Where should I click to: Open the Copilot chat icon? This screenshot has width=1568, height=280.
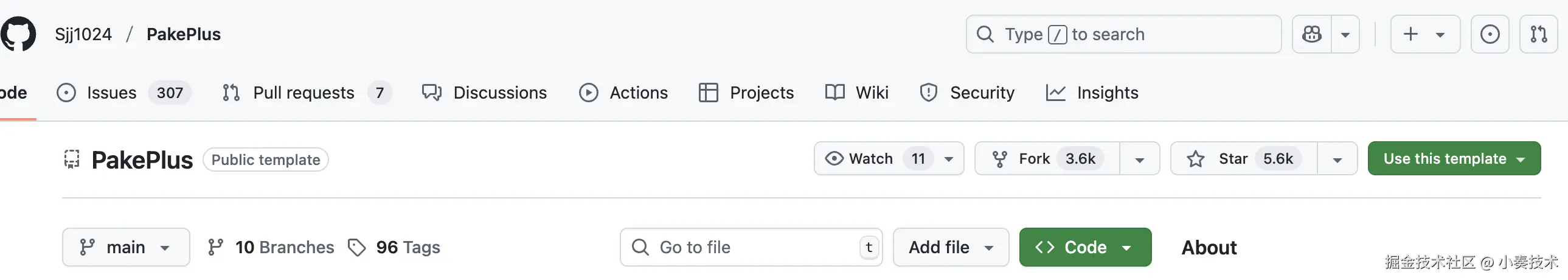tap(1312, 34)
